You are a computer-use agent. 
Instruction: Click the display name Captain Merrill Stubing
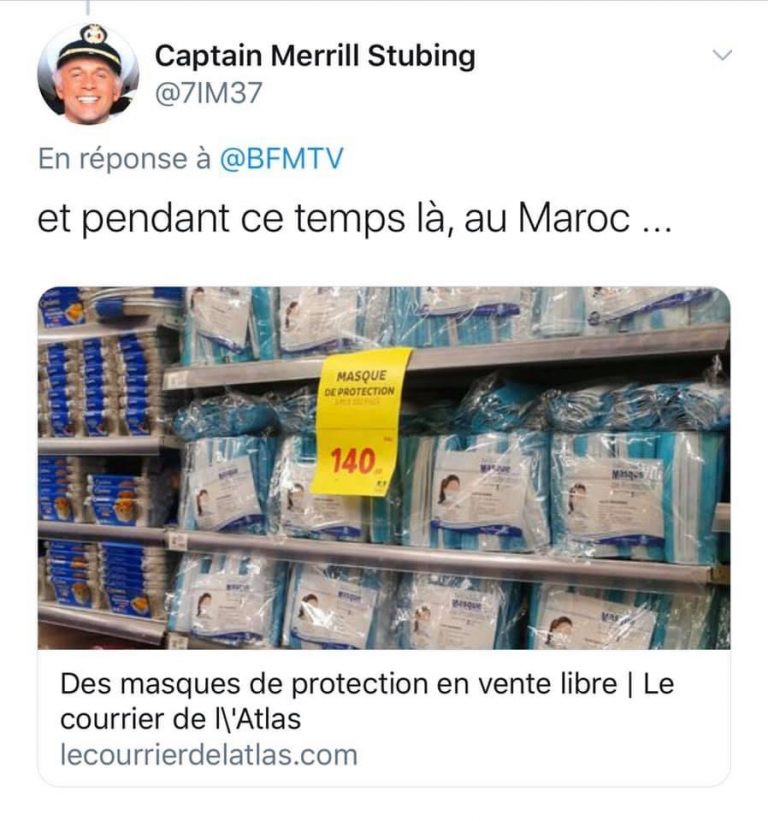point(315,56)
